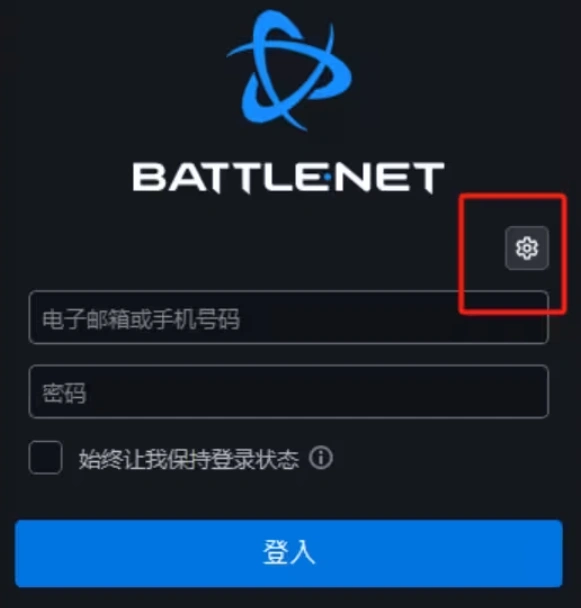
Task: Focus the 电子邮箱或手机号码 input field
Action: [289, 317]
